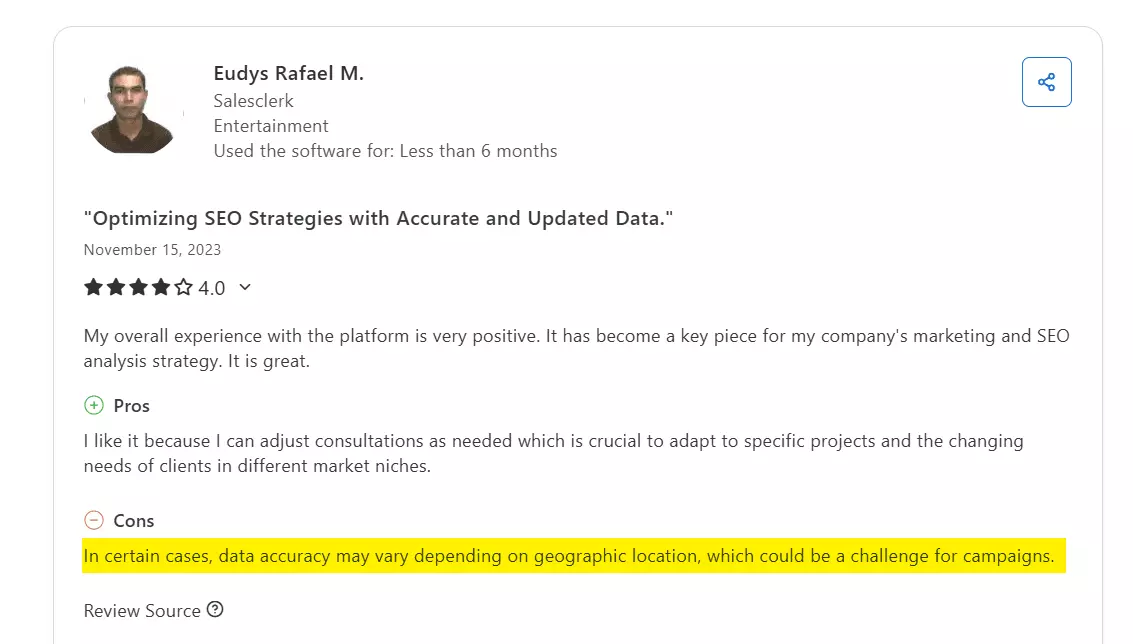Viewport: 1133px width, 644px height.
Task: Expand the 4.0 rating breakdown chevron
Action: tap(245, 288)
